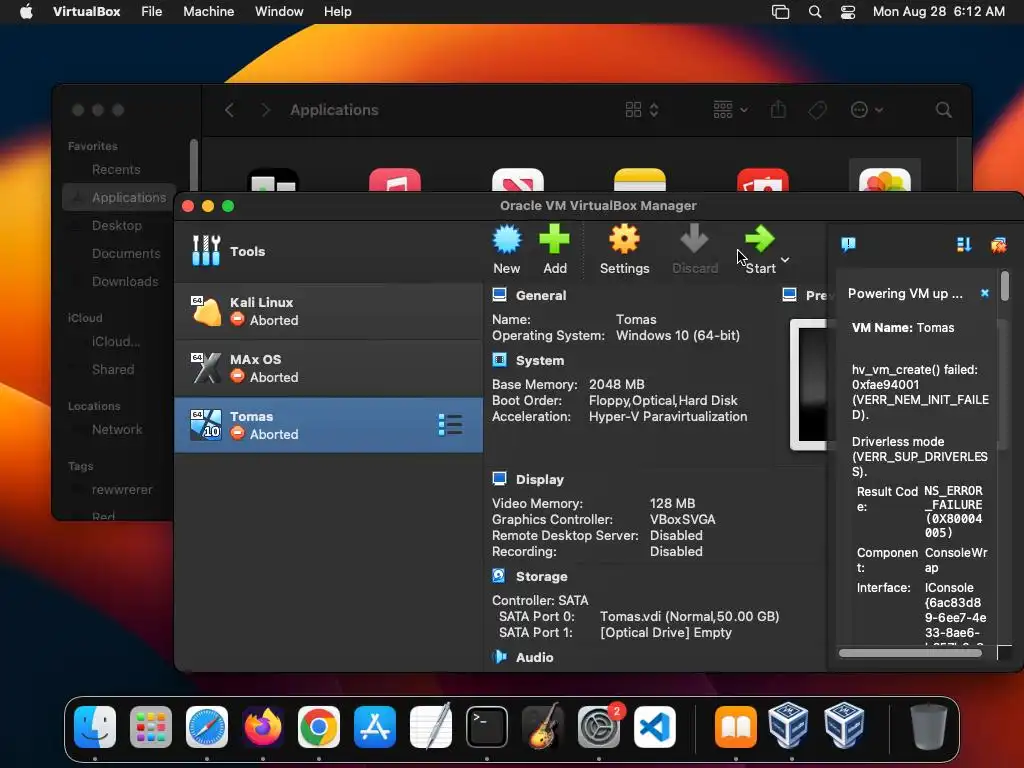The width and height of the screenshot is (1024, 768).
Task: Open Finder view mode switcher
Action: point(642,110)
